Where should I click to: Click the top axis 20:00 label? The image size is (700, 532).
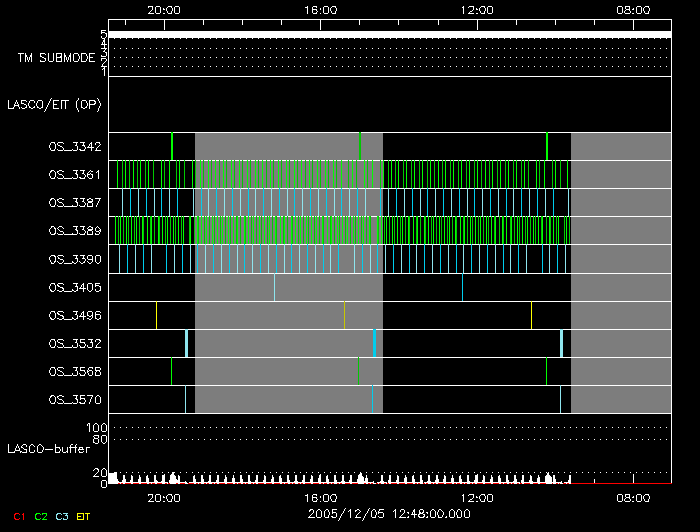click(x=164, y=10)
